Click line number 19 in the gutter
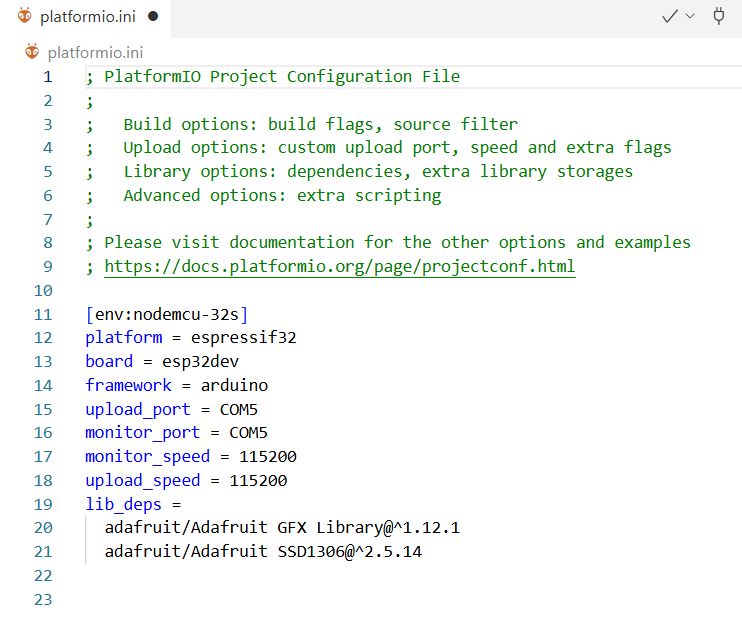The height and width of the screenshot is (619, 742). (x=43, y=504)
